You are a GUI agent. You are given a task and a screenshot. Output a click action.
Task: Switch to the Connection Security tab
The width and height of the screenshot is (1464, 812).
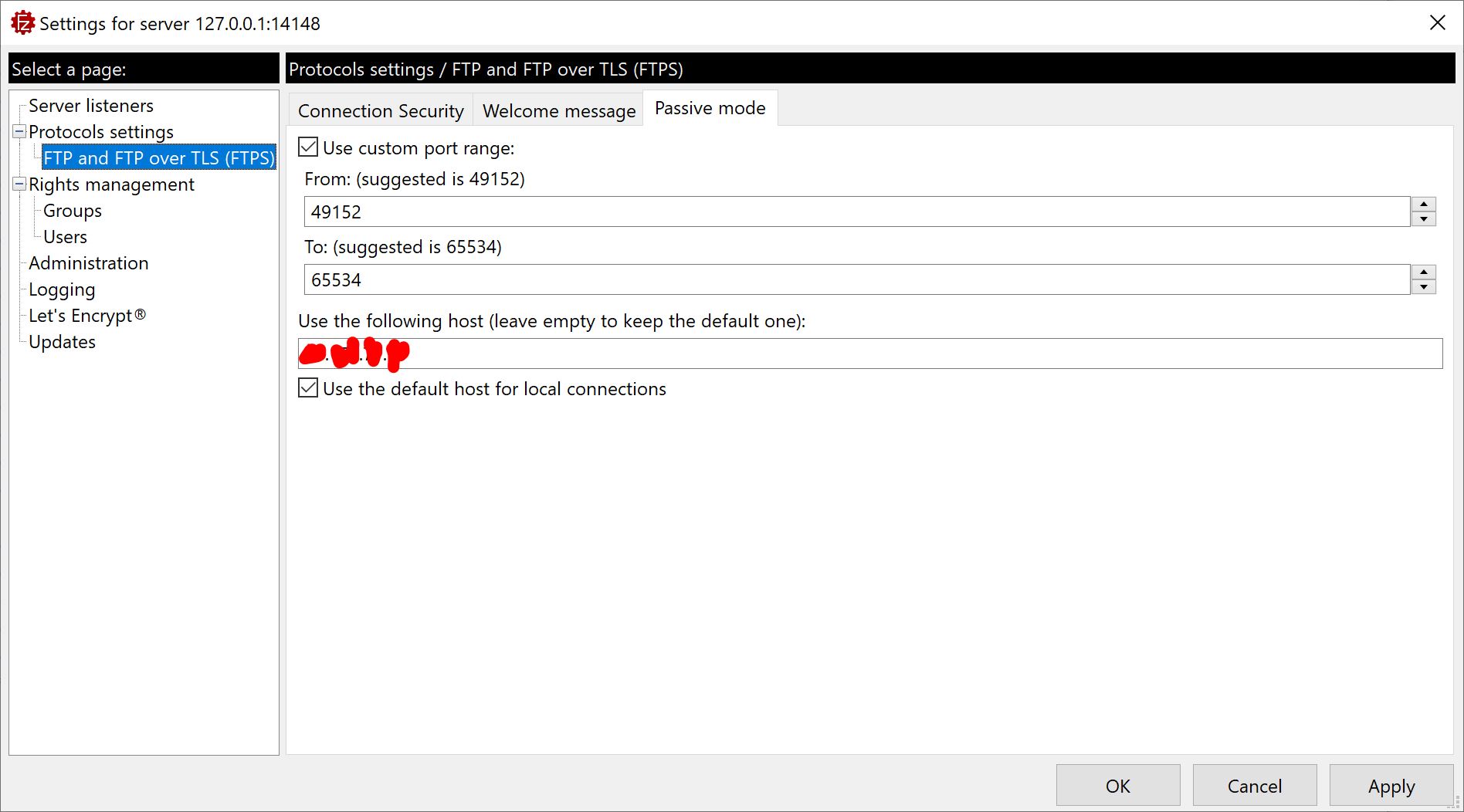[381, 110]
